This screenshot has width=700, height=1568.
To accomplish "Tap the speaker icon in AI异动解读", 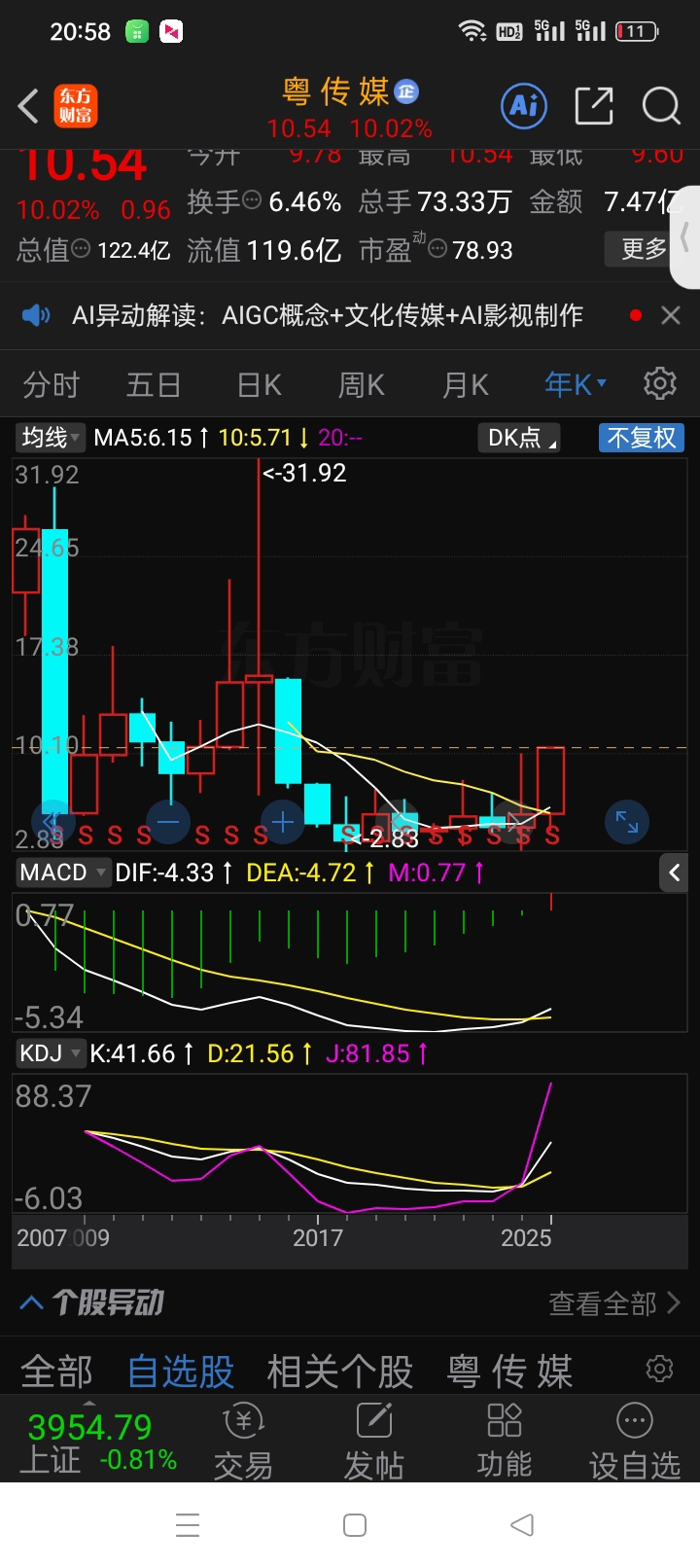I will (x=36, y=315).
